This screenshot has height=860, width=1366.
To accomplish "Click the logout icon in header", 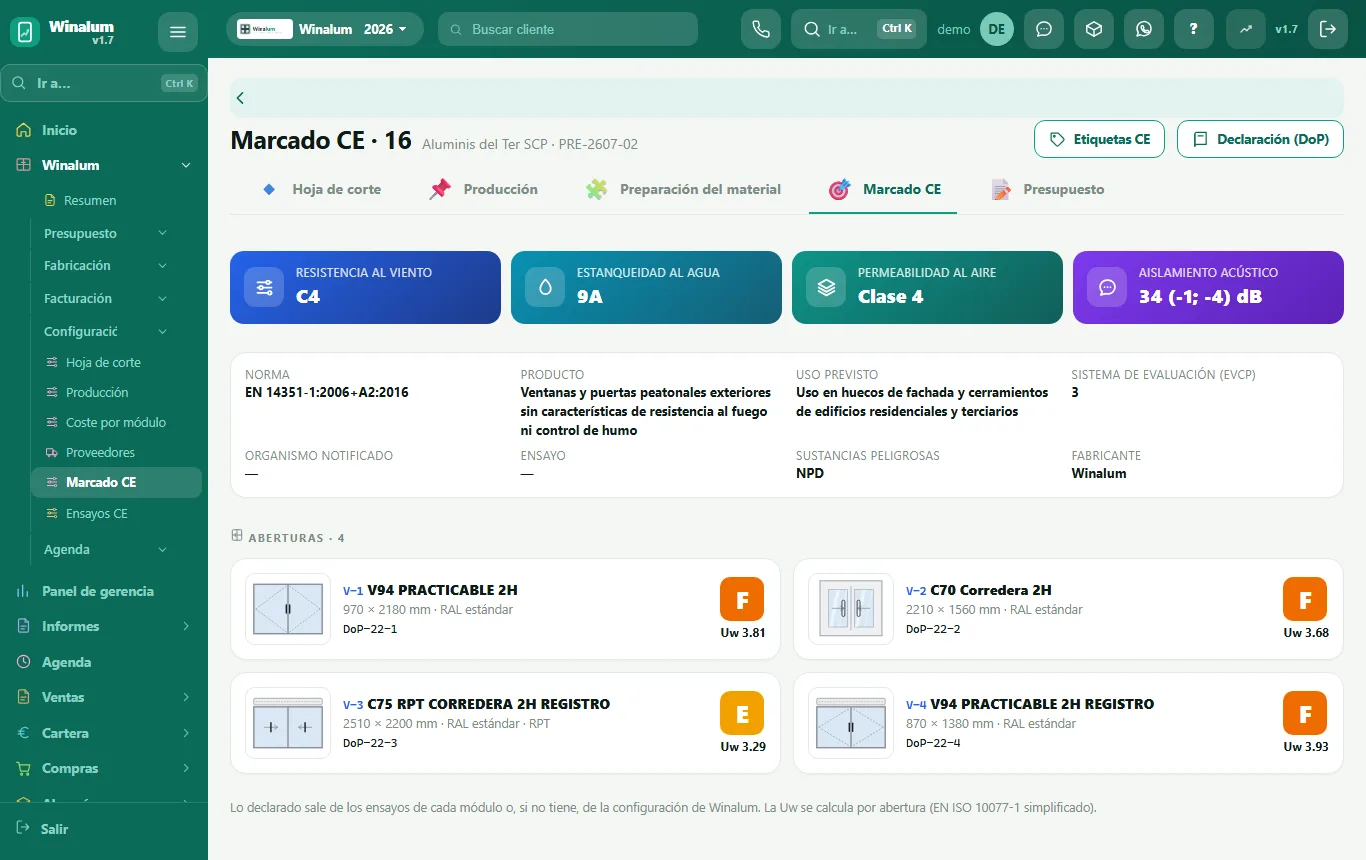I will [x=1328, y=29].
